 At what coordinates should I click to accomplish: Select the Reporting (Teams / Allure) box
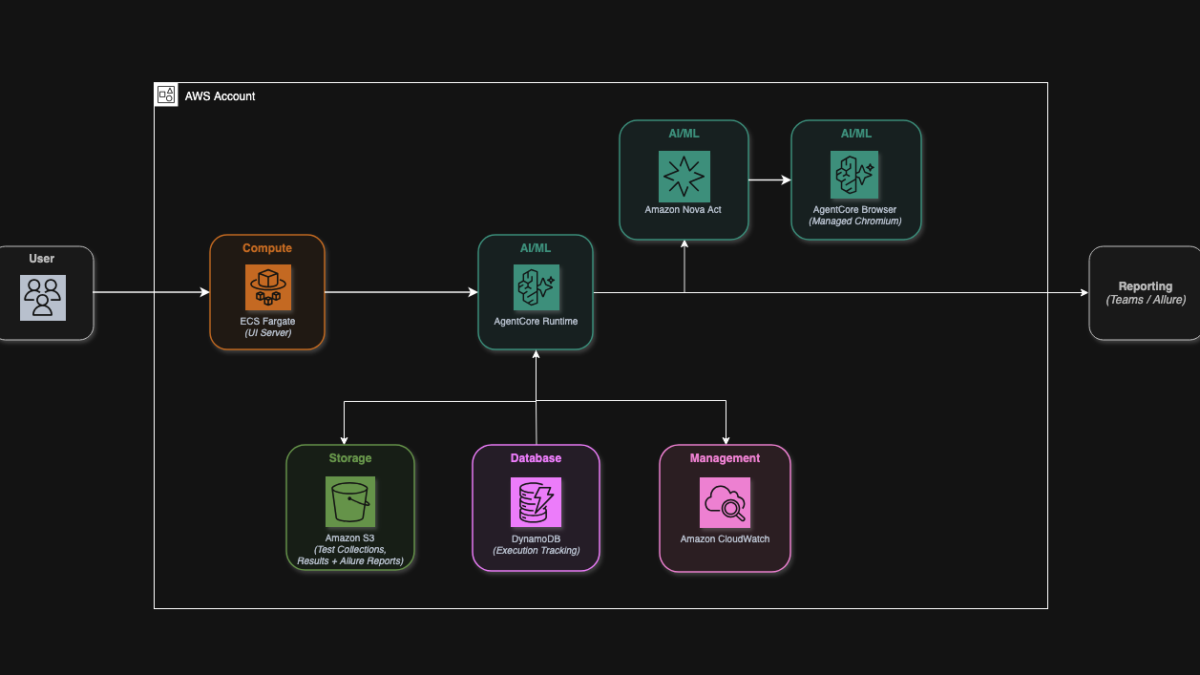coord(1145,293)
